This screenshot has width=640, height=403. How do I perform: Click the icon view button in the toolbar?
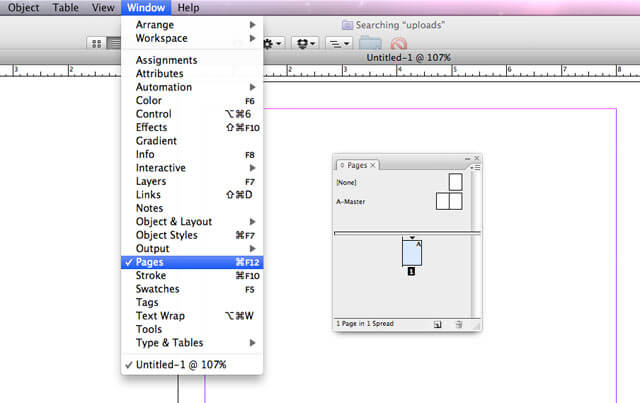pyautogui.click(x=97, y=43)
